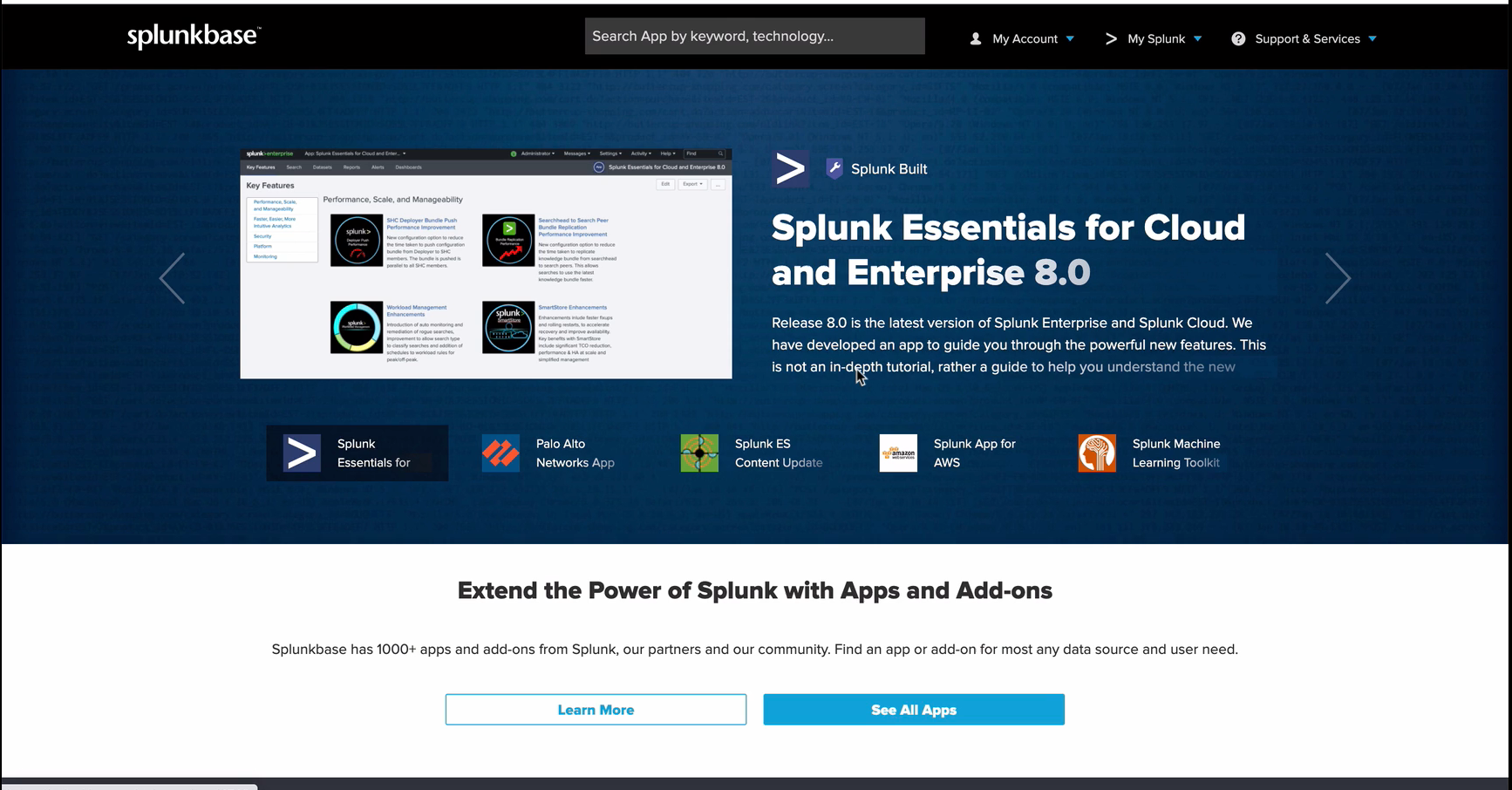
Task: Click the Splunk Essentials carousel icon
Action: pyautogui.click(x=302, y=453)
